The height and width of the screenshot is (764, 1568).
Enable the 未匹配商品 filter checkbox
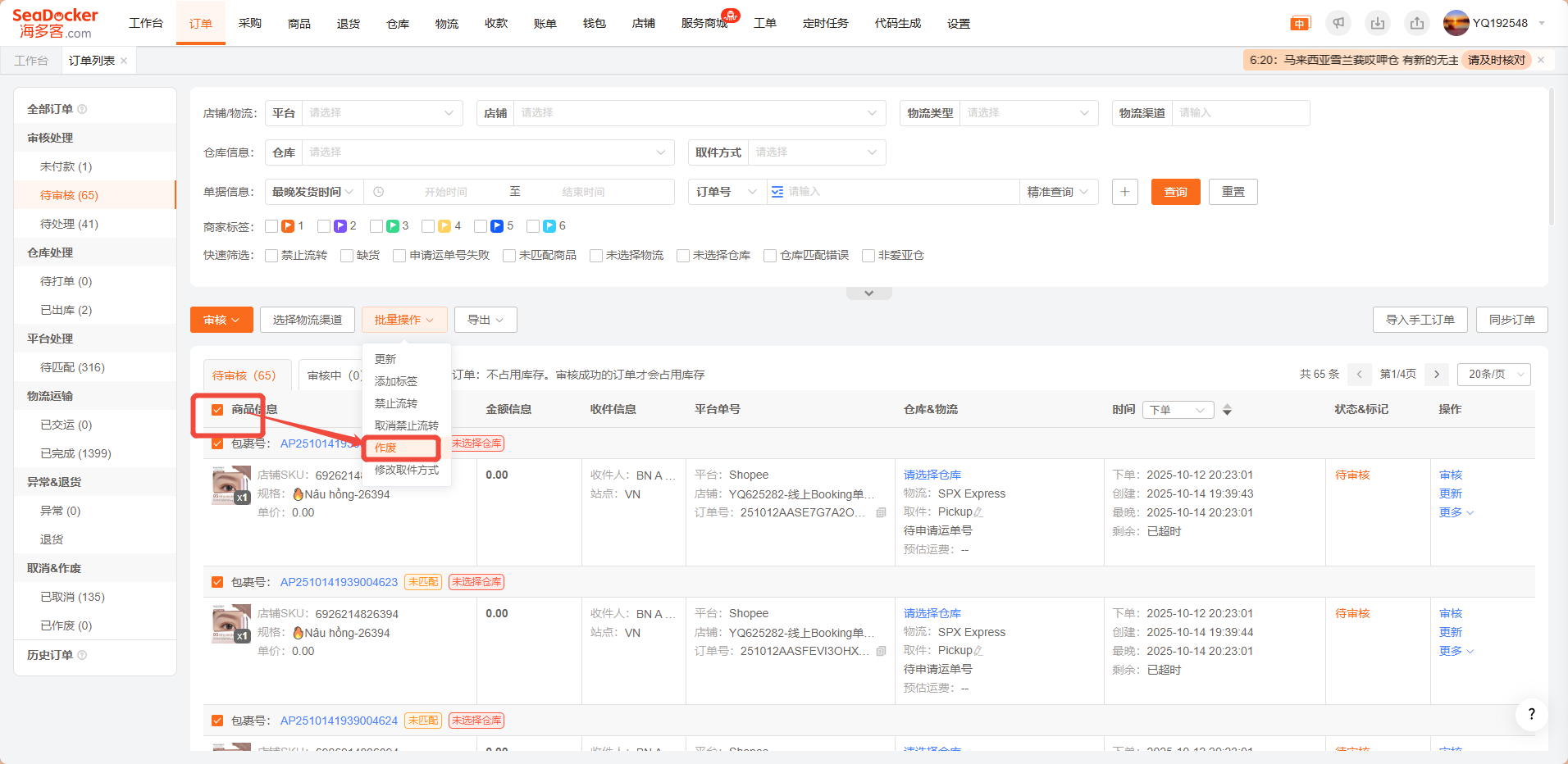point(509,256)
